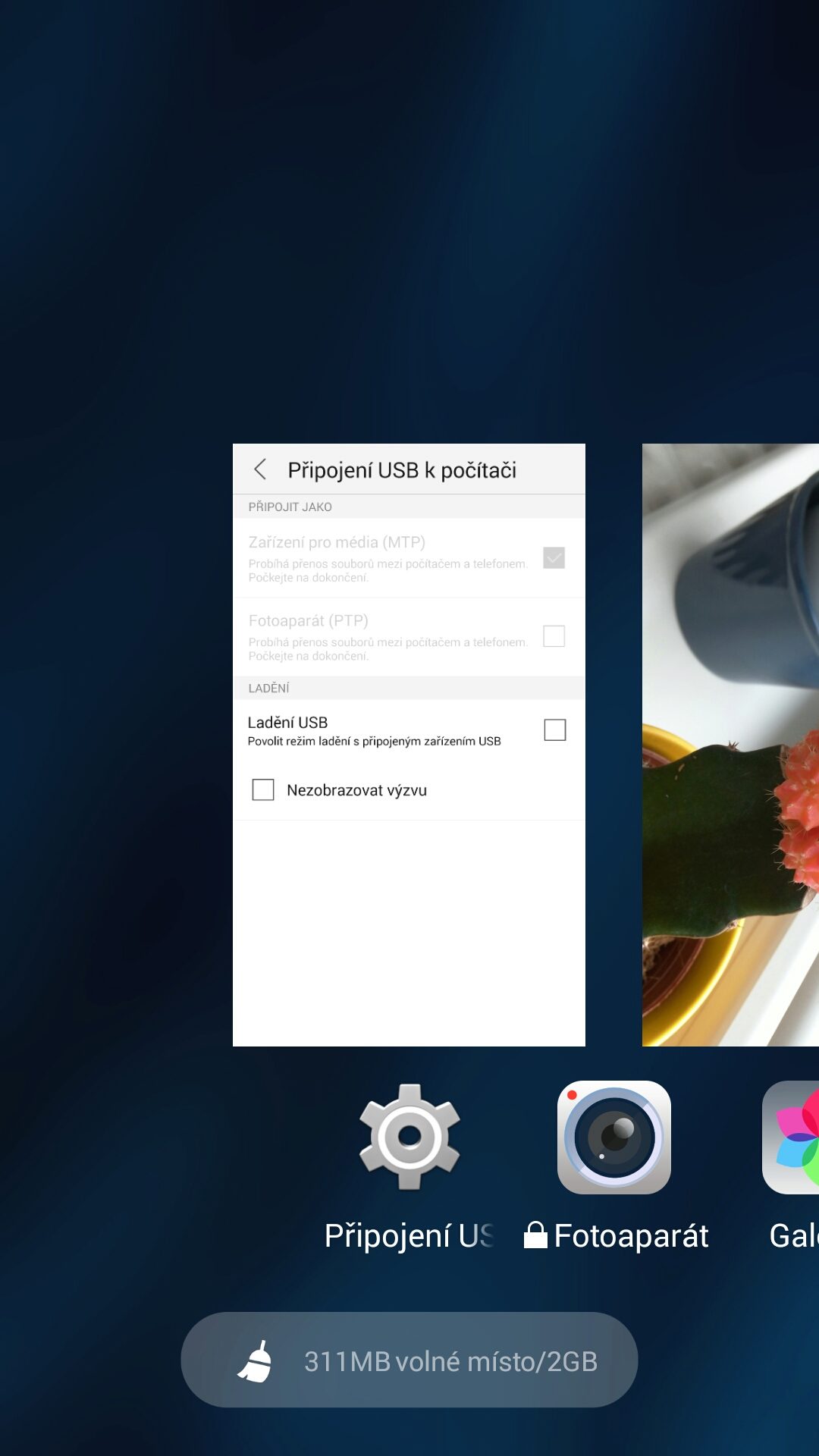Tap the Nezobrazovat výzvu label text

coord(356,790)
